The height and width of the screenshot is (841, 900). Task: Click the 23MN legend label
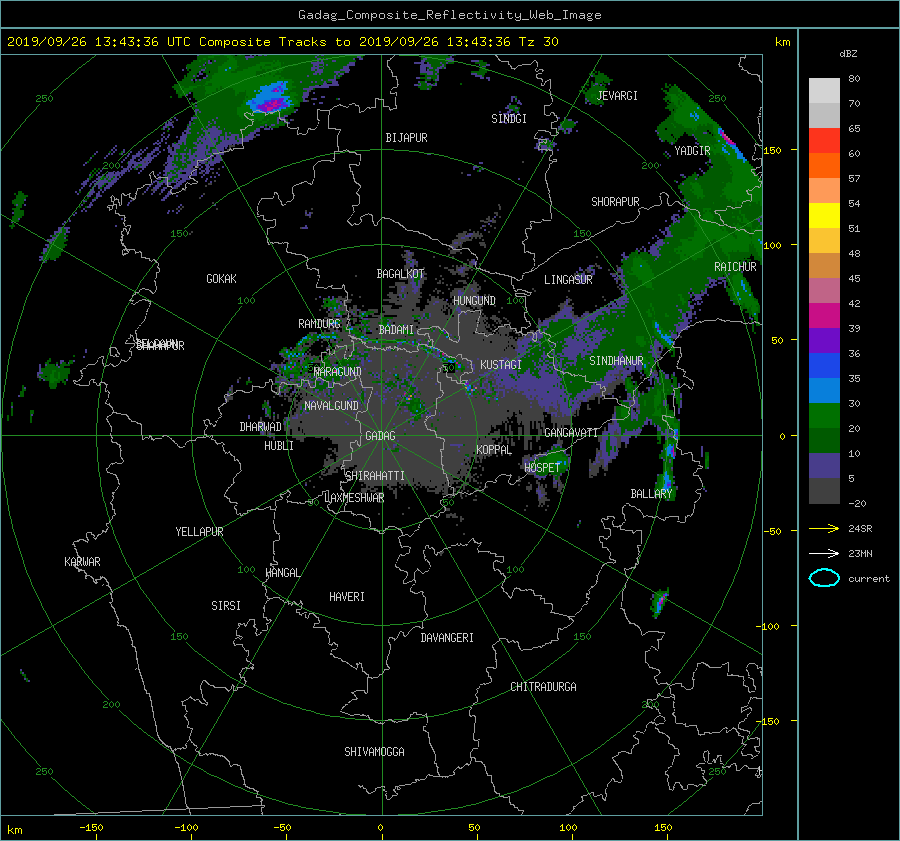pyautogui.click(x=860, y=553)
